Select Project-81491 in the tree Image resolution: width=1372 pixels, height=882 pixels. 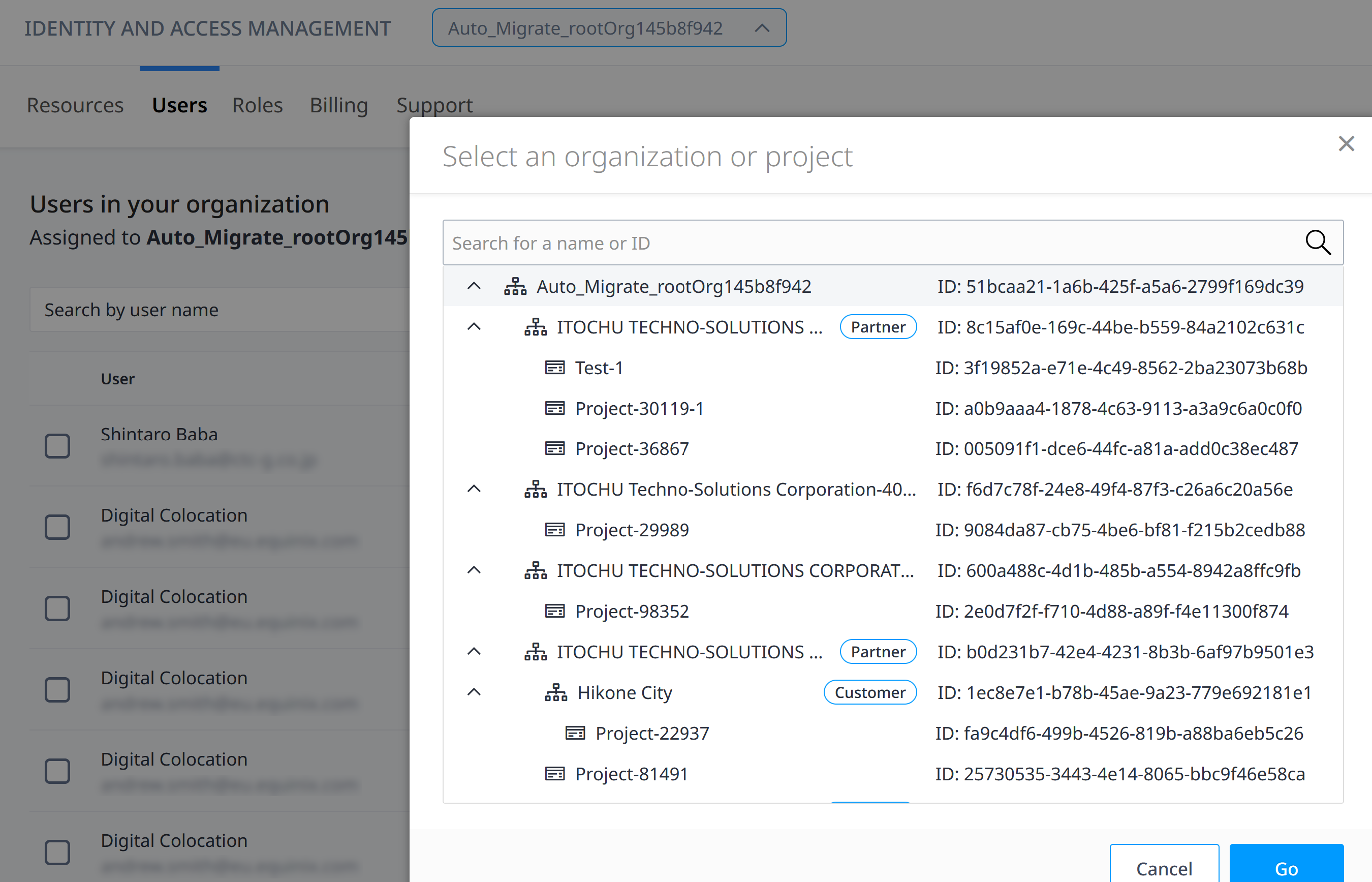click(x=893, y=774)
